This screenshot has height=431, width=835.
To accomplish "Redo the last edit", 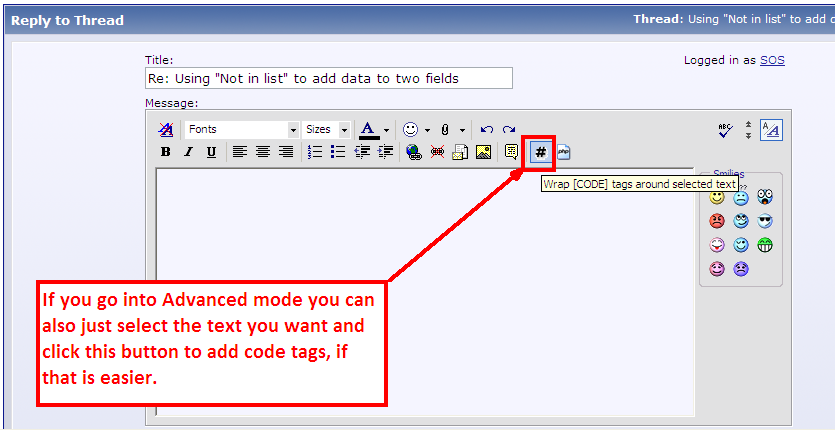I will click(509, 129).
